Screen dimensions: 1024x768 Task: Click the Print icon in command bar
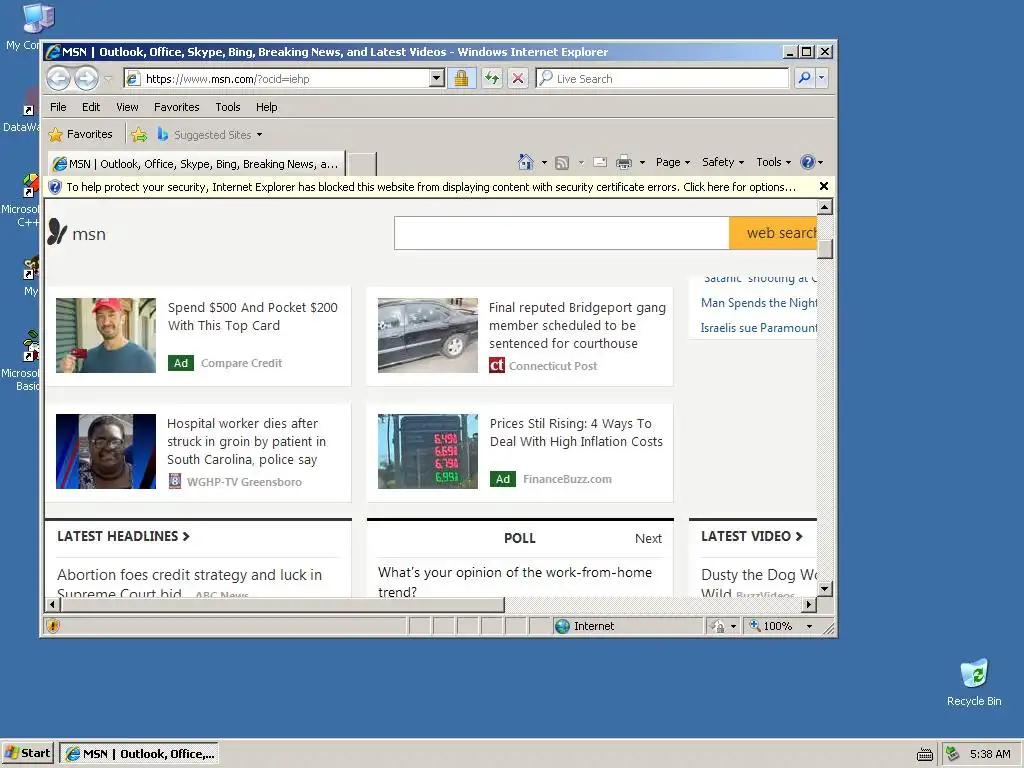624,162
